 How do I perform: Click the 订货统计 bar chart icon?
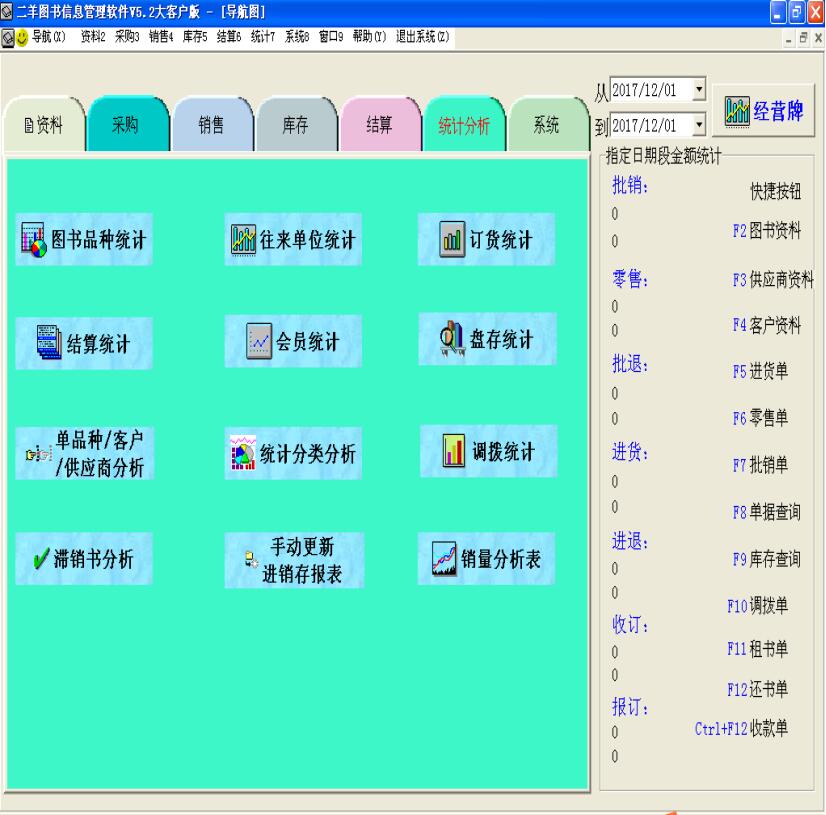(x=452, y=239)
